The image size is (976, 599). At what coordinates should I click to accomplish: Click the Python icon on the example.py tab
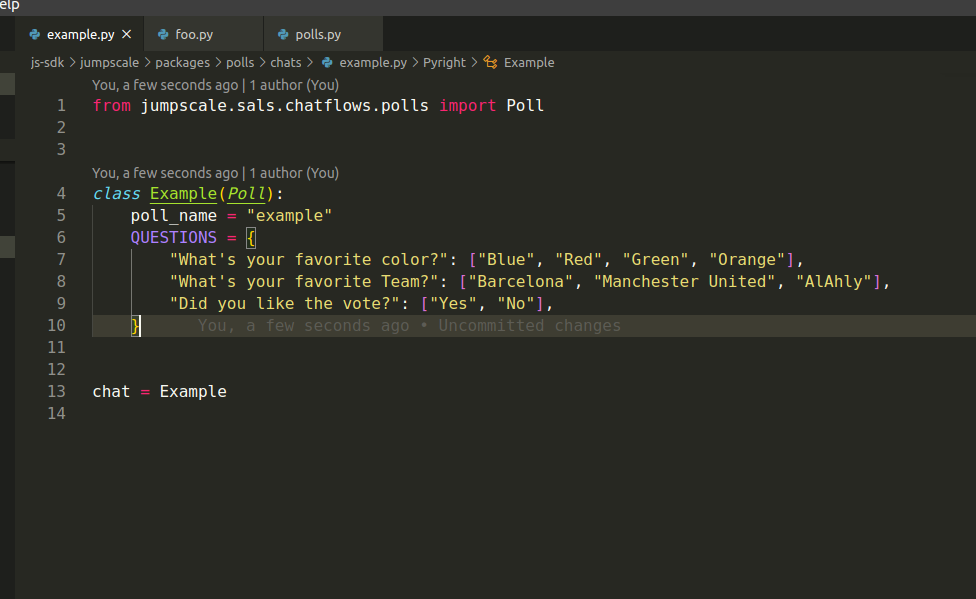[36, 33]
